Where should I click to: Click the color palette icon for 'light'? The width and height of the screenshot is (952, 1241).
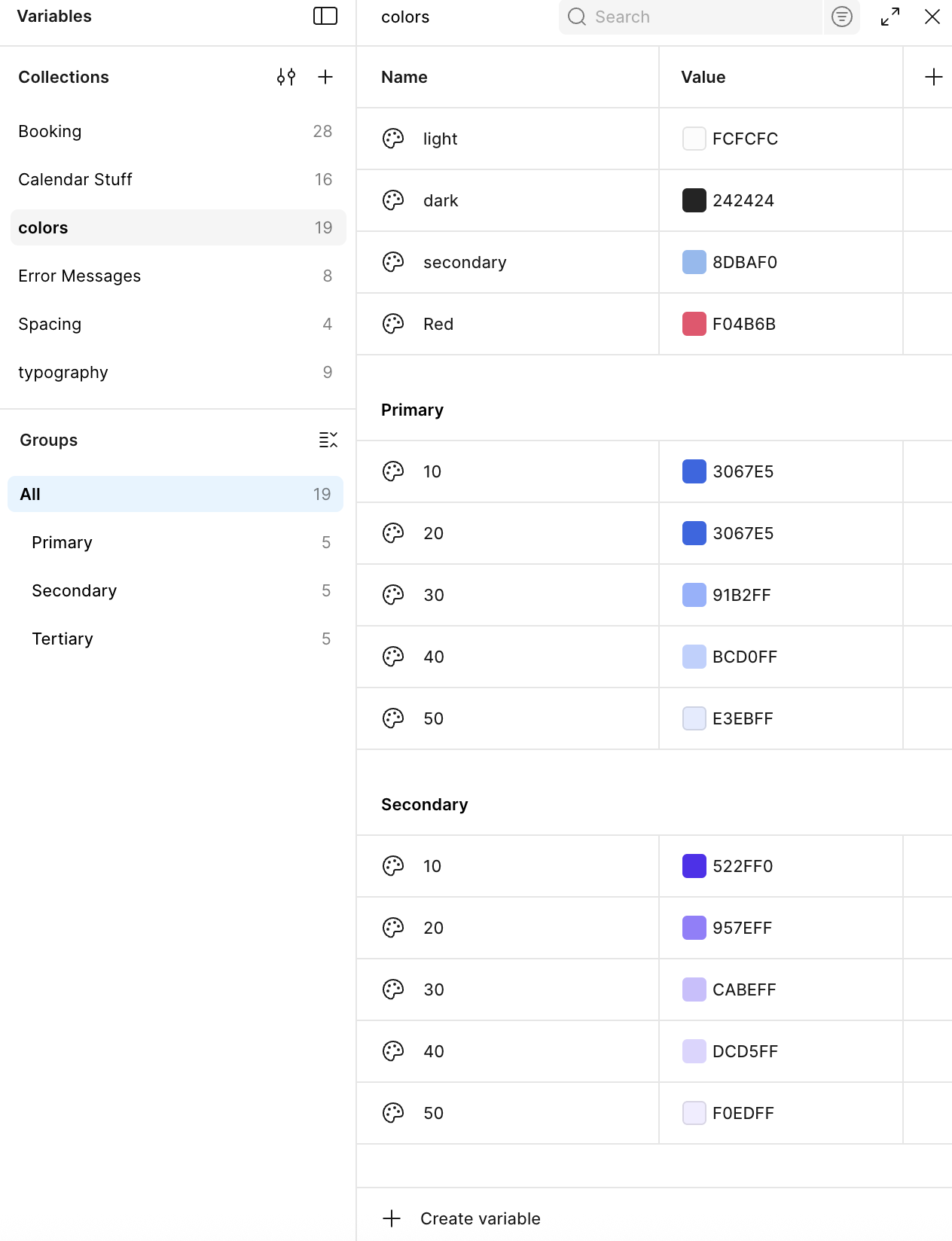point(393,139)
